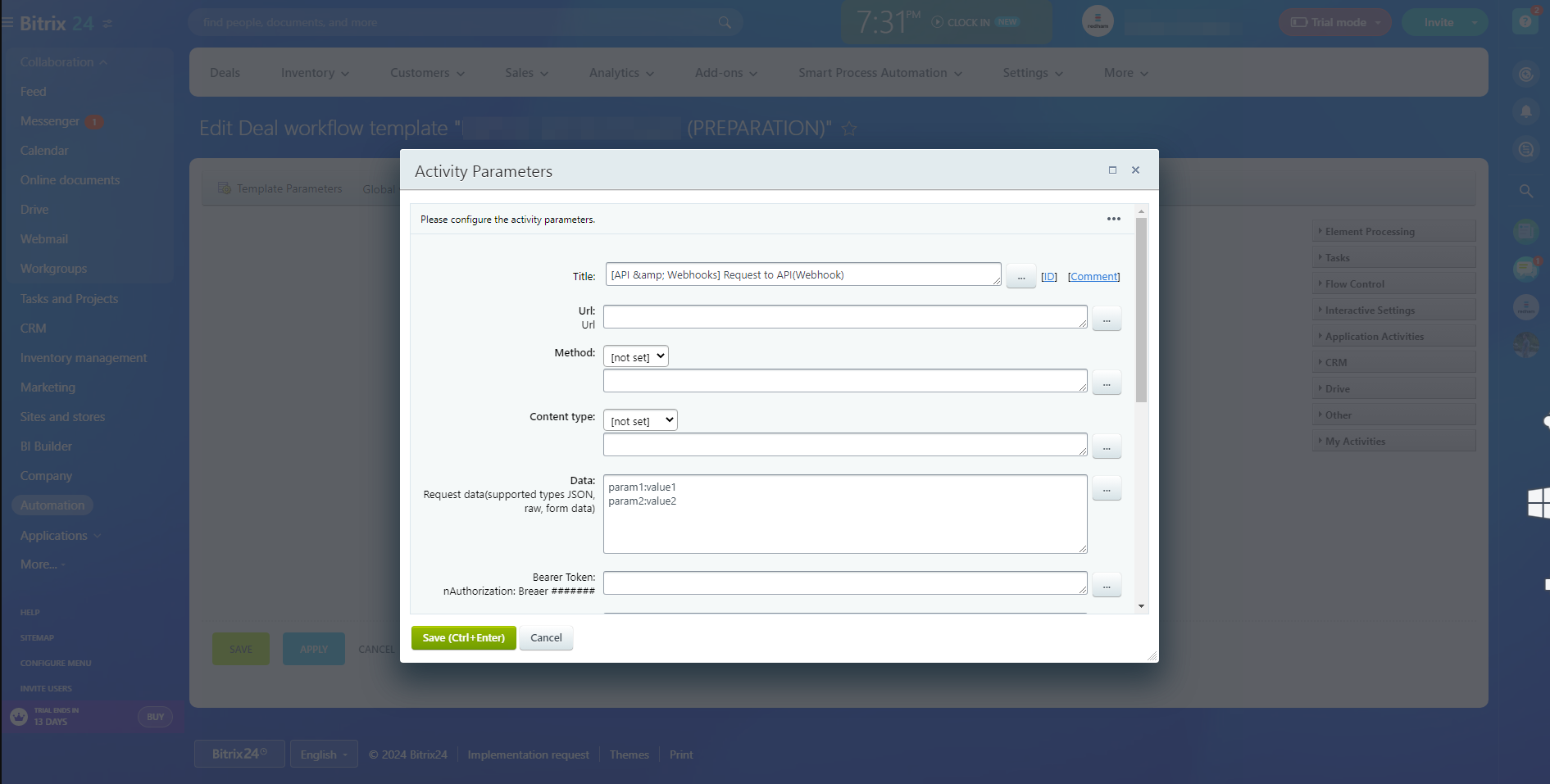The image size is (1550, 784).
Task: Open the Method dropdown
Action: (635, 356)
